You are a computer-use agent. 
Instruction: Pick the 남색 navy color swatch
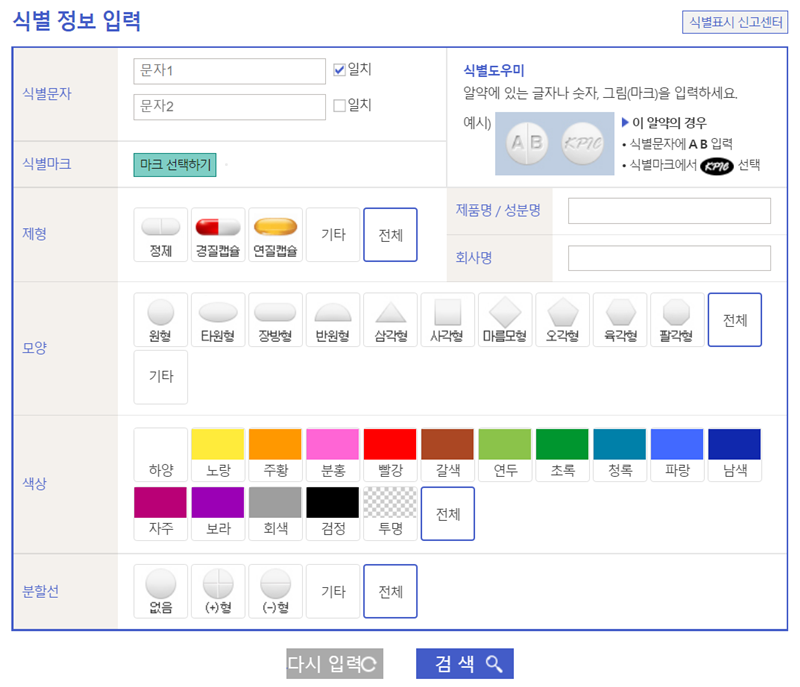pos(735,455)
